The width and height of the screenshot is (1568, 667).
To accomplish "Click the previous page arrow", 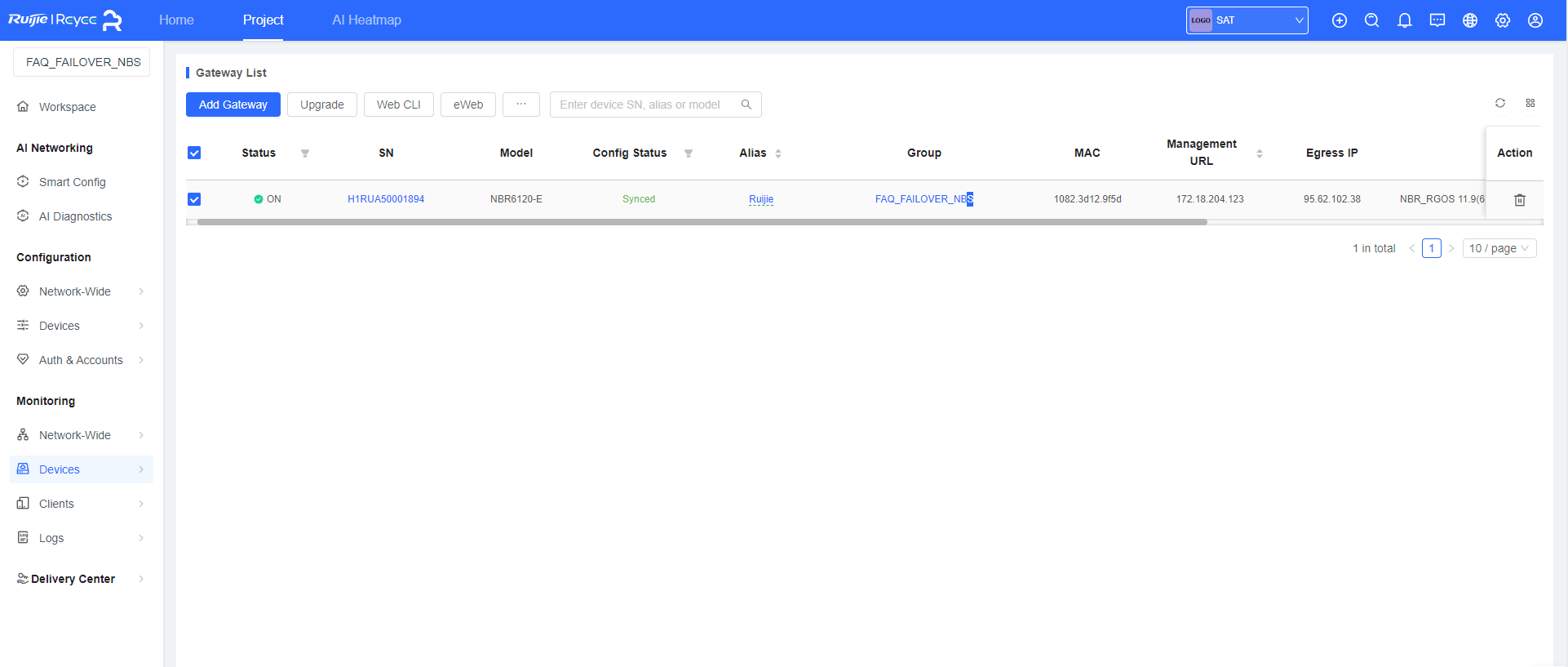I will [x=1412, y=248].
